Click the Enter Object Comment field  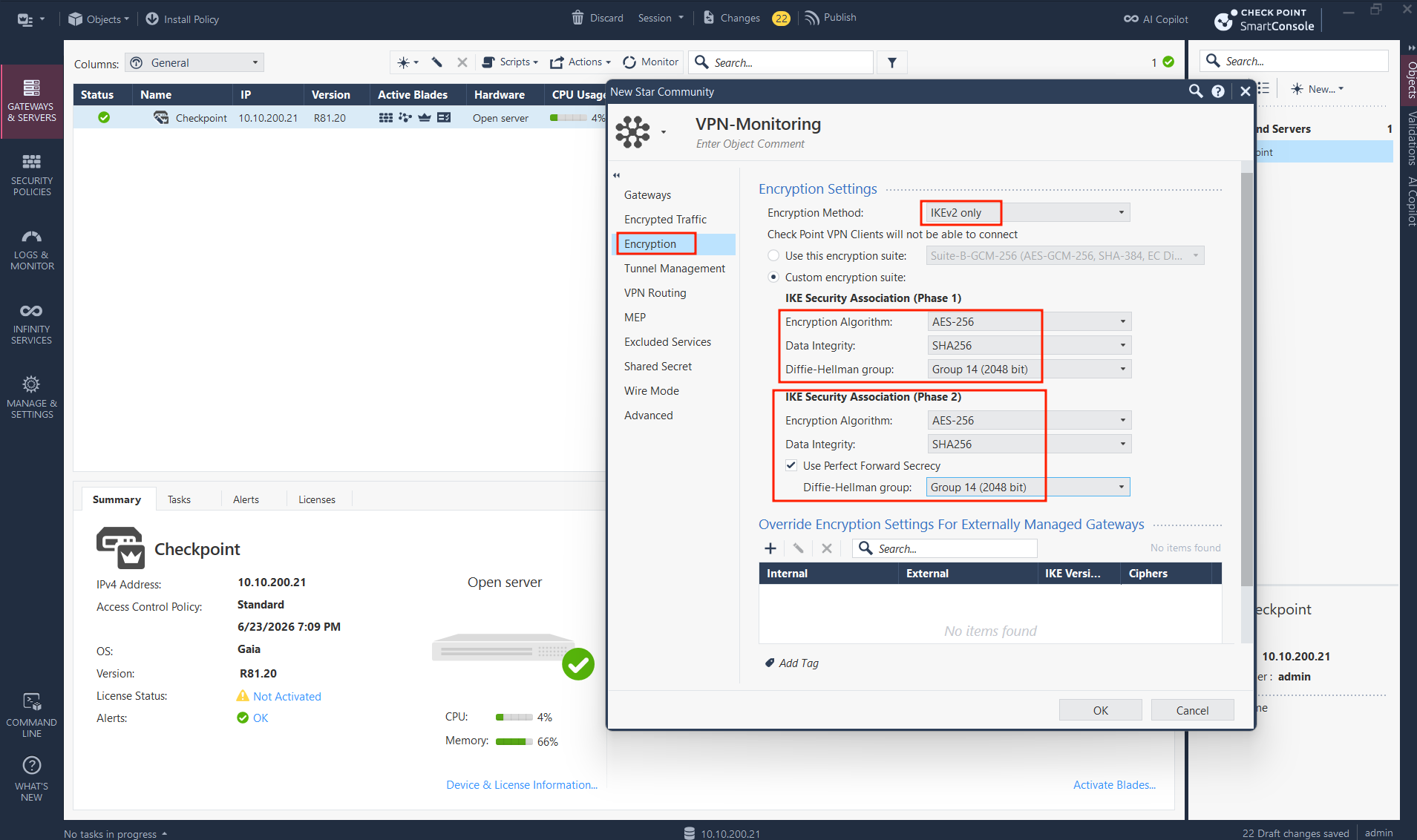(x=750, y=144)
